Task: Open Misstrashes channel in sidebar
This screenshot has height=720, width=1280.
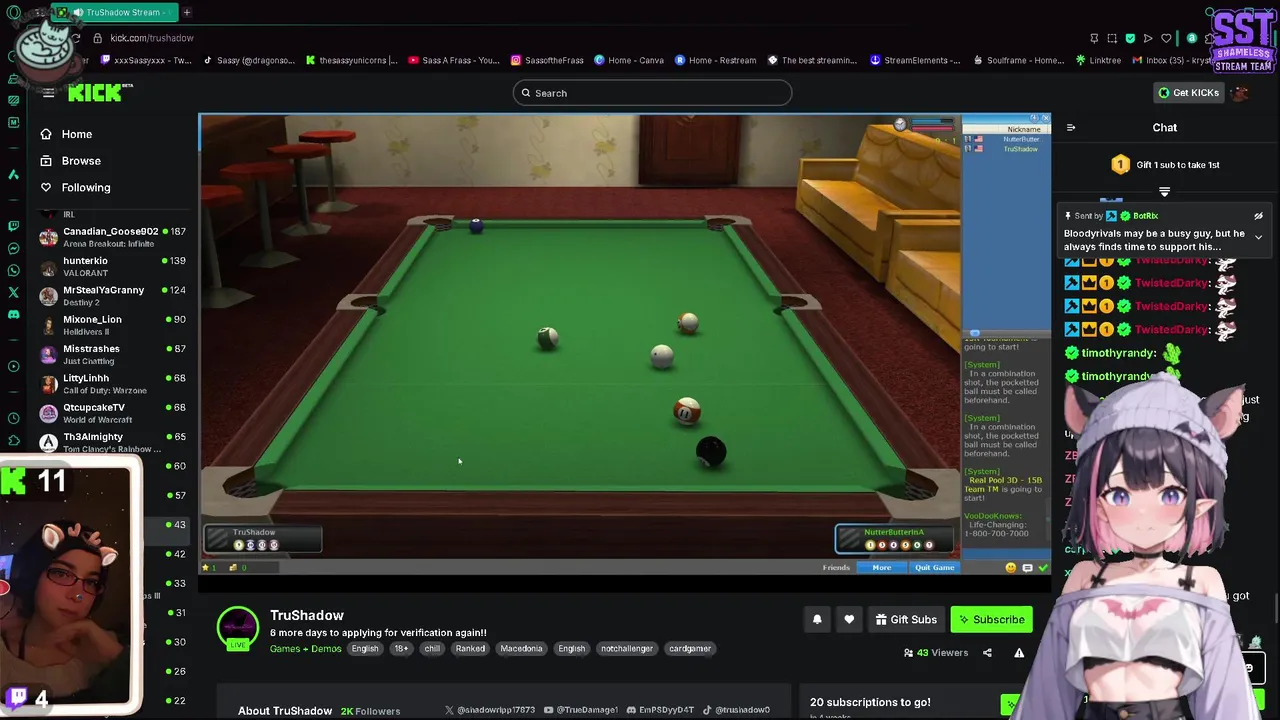Action: click(x=112, y=354)
